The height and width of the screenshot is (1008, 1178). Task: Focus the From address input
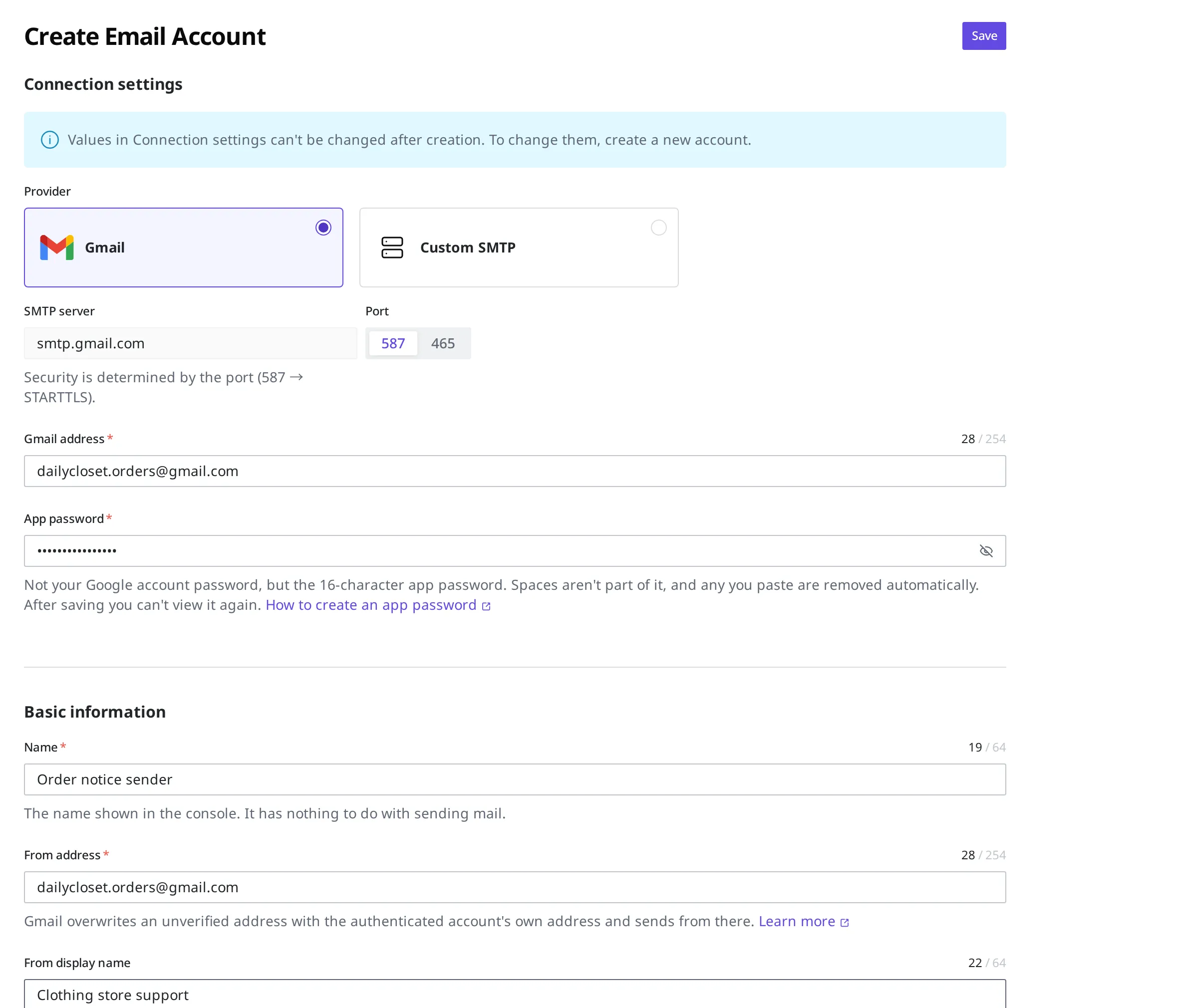point(515,887)
